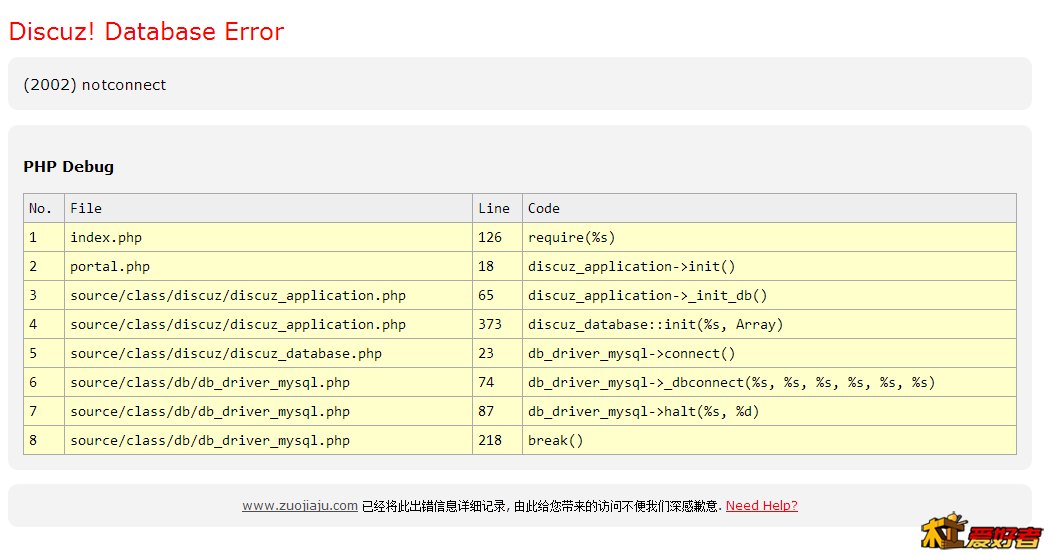This screenshot has height=555, width=1052.
Task: Click the require(%s) code cell
Action: tap(769, 238)
